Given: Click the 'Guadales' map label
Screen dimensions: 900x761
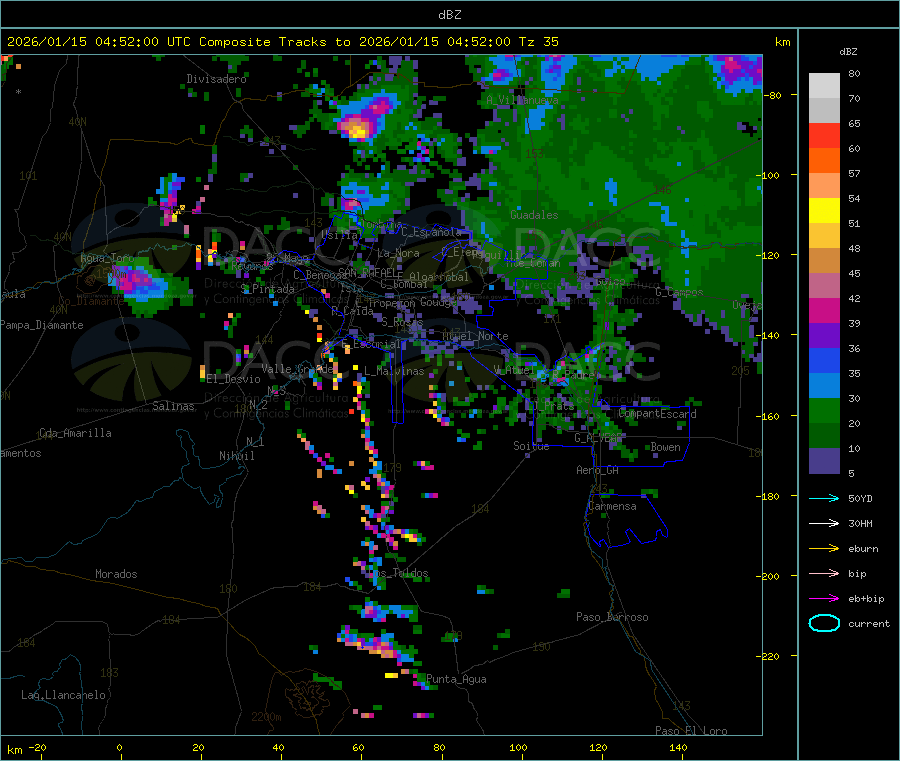Looking at the screenshot, I should 534,215.
